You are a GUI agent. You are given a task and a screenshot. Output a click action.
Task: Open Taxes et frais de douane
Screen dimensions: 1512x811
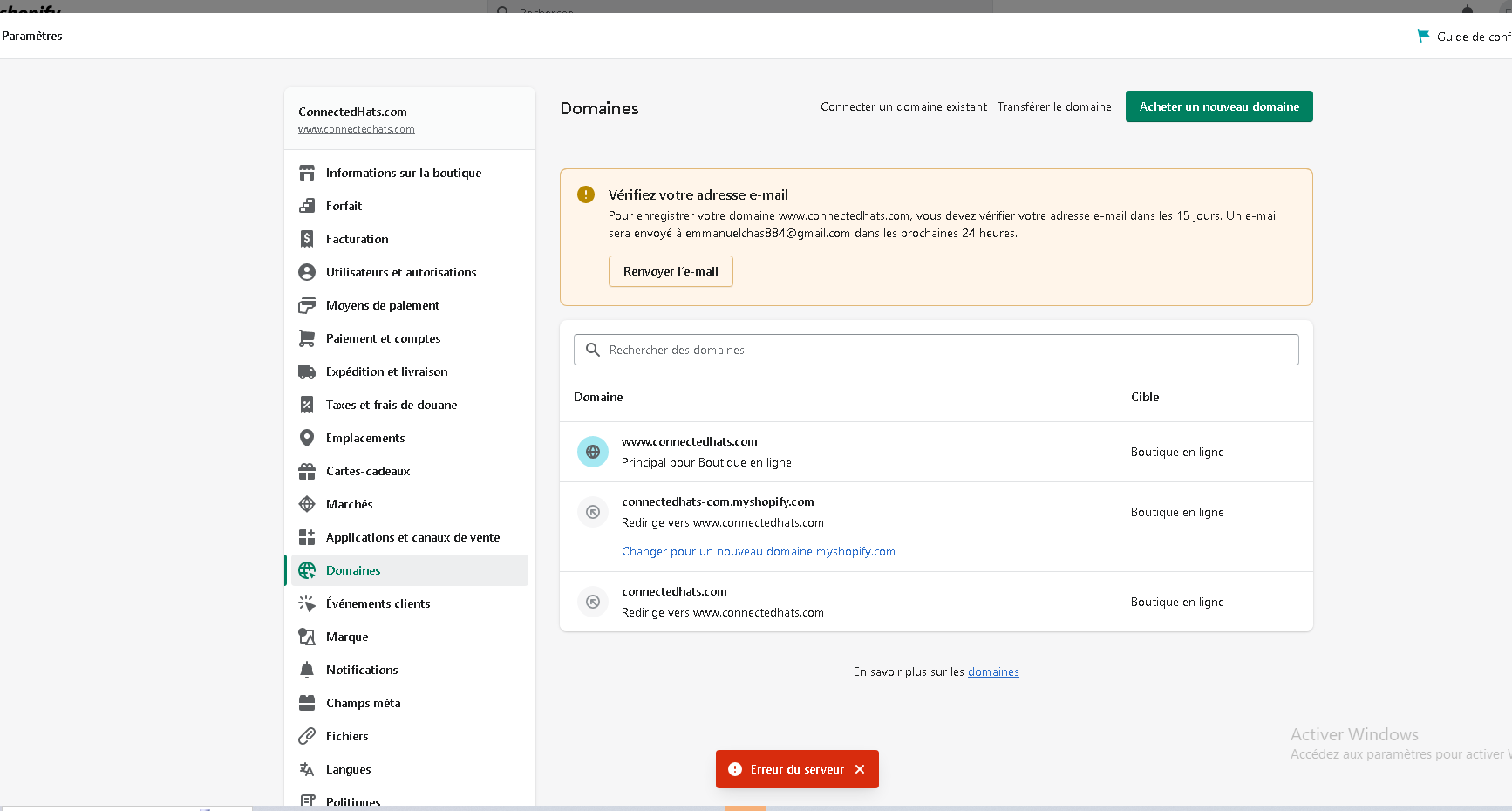click(x=391, y=405)
